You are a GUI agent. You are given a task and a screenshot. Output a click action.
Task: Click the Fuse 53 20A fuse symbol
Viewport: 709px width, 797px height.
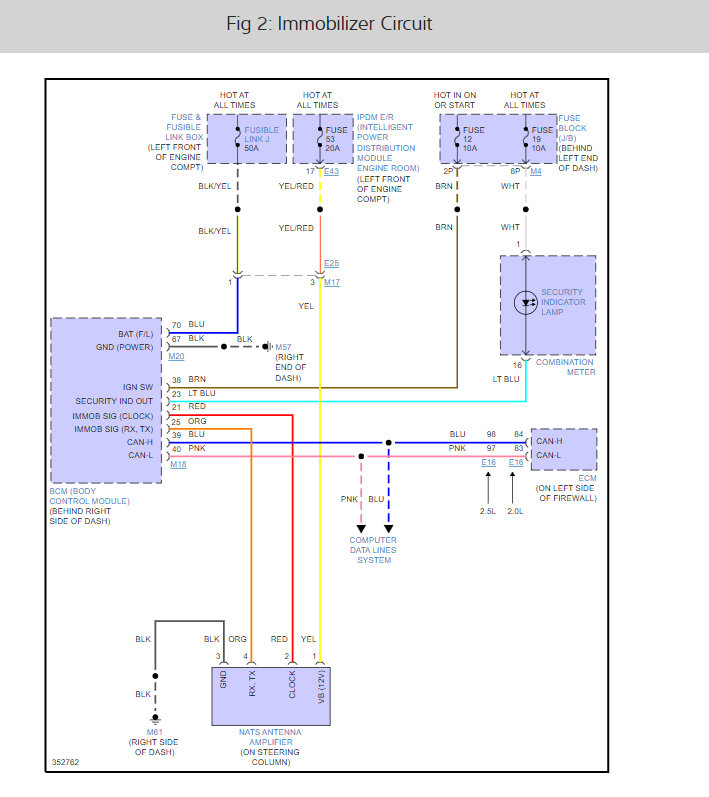[x=320, y=138]
